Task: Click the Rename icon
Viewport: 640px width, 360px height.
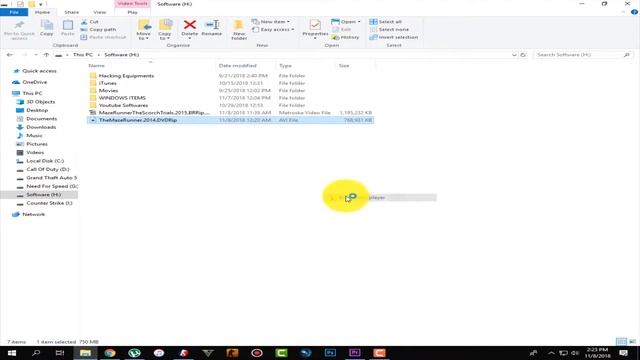Action: [x=212, y=25]
